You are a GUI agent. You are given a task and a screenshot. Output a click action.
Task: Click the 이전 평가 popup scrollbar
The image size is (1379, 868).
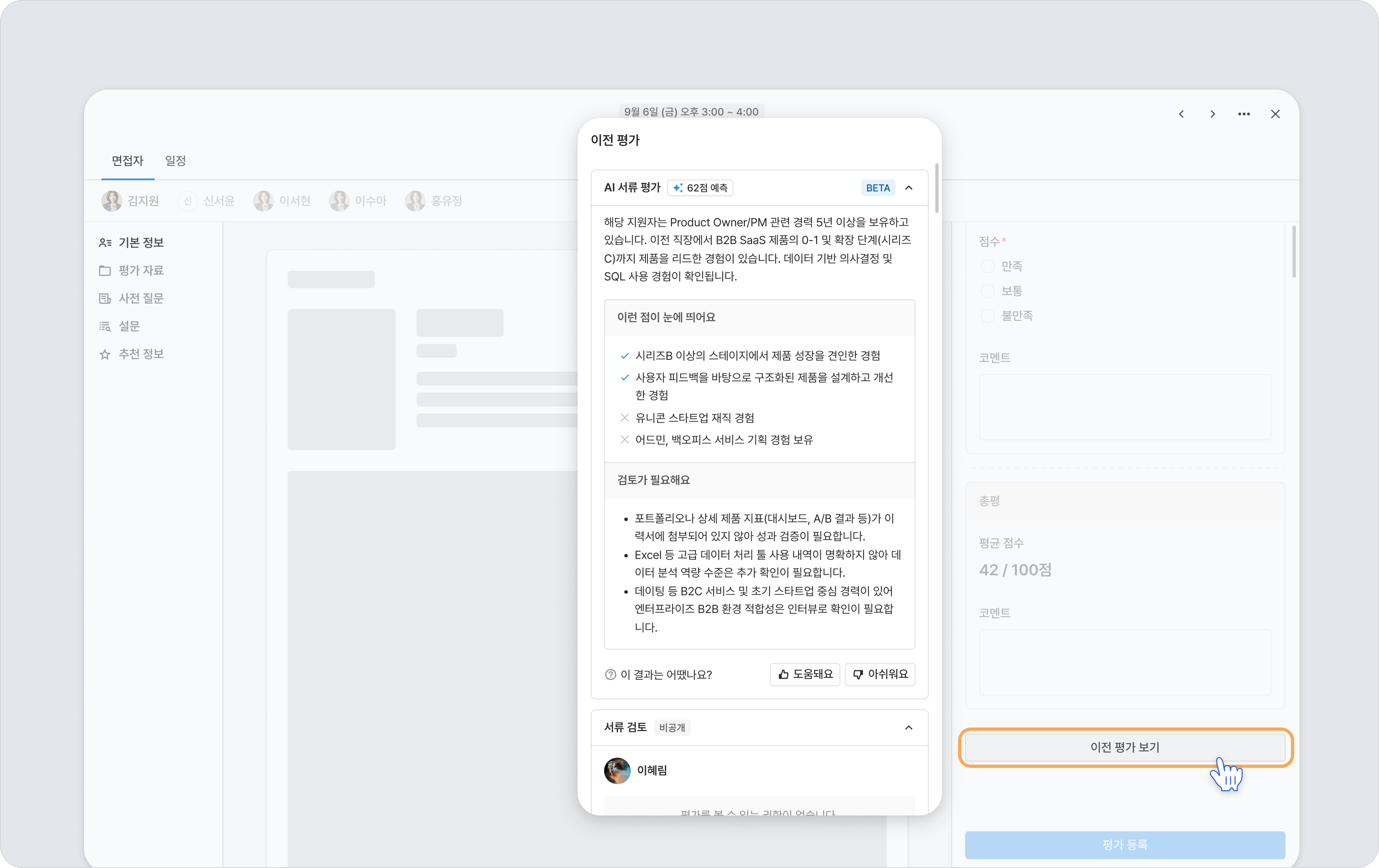point(937,188)
